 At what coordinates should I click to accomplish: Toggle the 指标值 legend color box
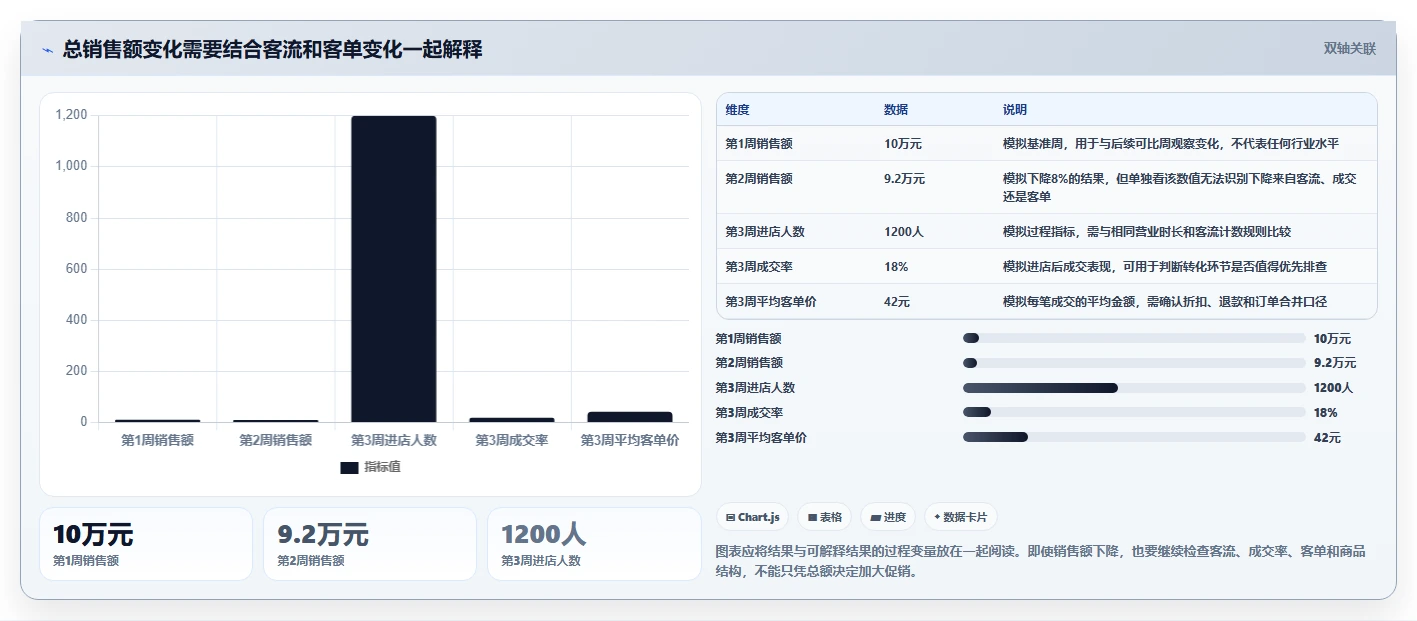[349, 467]
